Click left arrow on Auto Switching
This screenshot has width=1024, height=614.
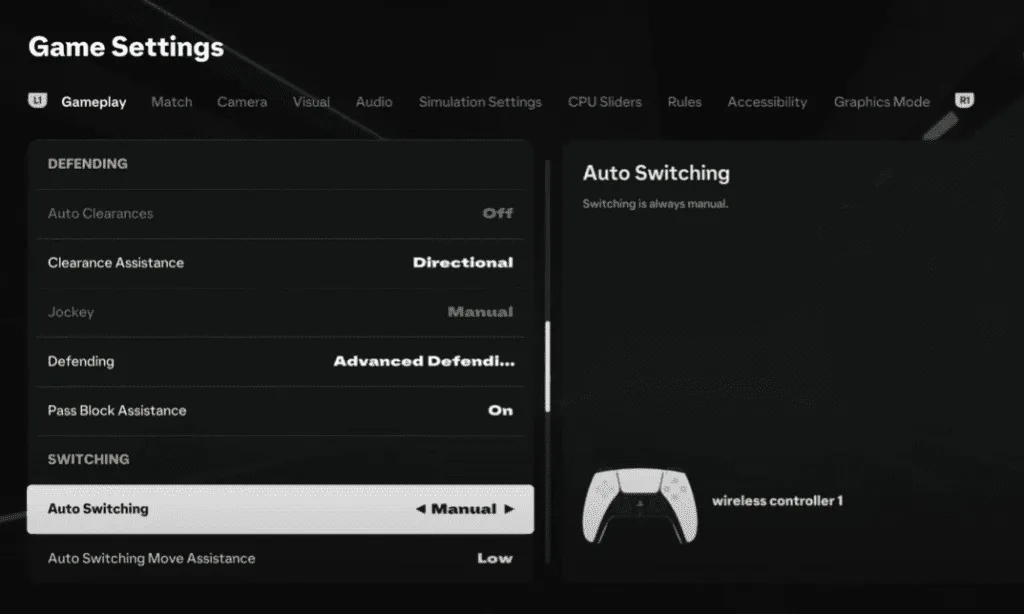tap(421, 509)
